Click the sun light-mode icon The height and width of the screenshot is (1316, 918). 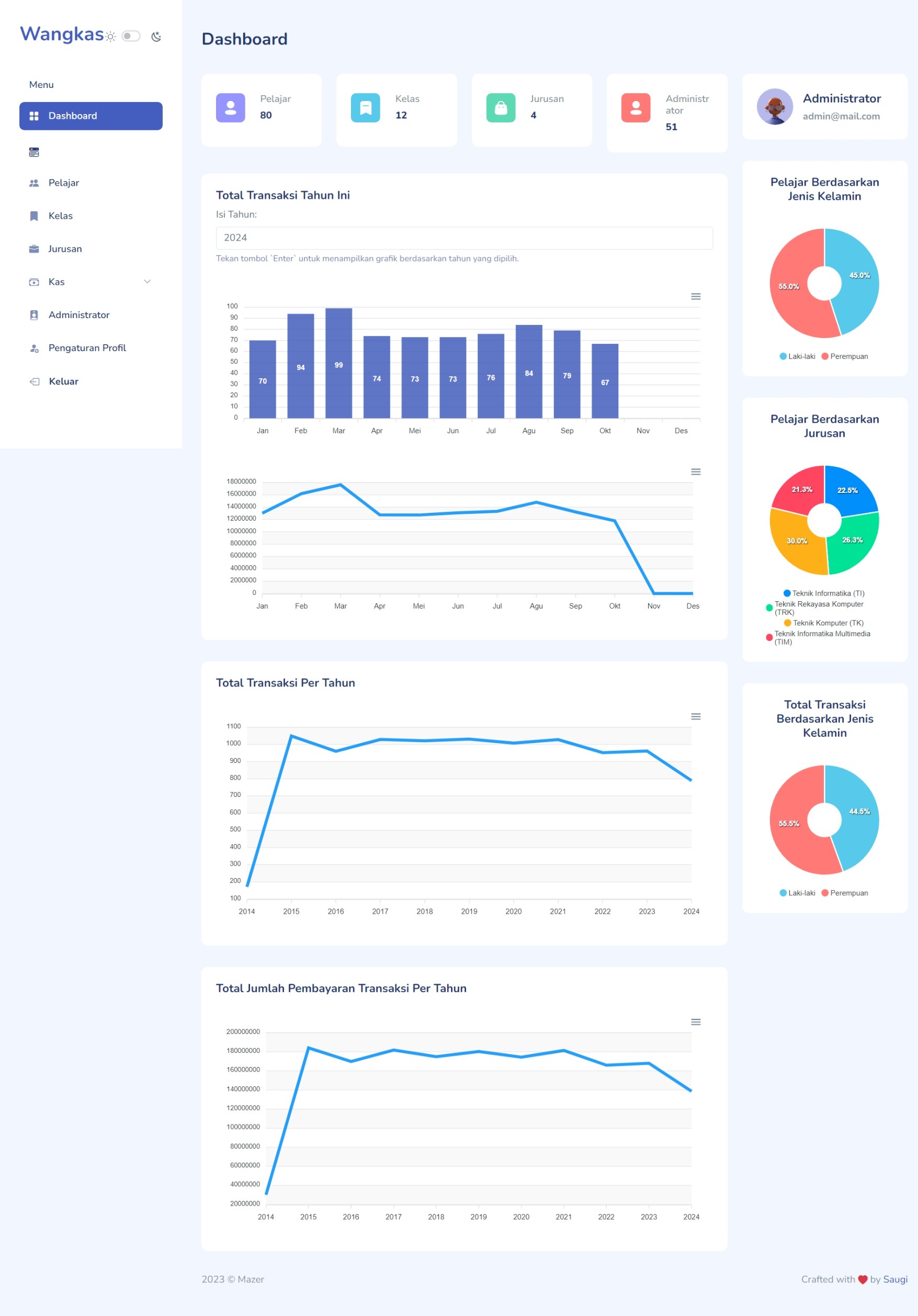(x=110, y=37)
